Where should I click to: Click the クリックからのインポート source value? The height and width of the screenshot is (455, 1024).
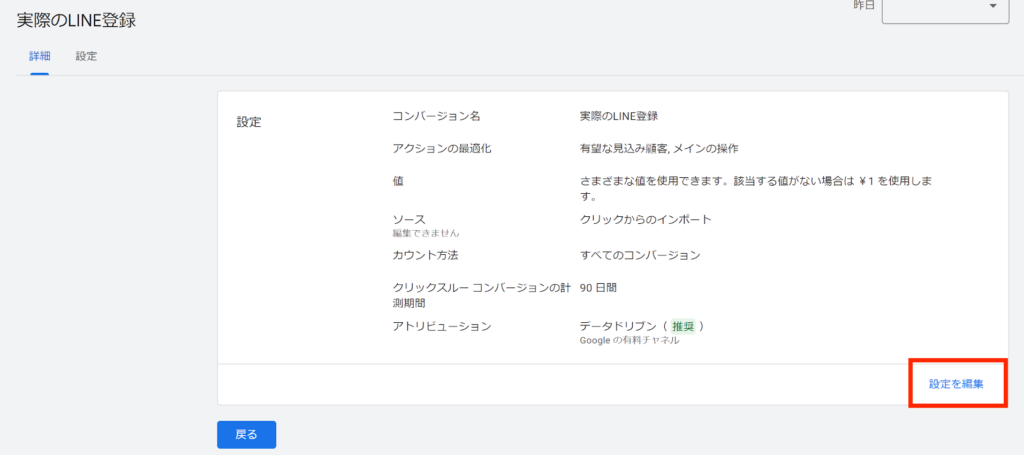pyautogui.click(x=645, y=218)
